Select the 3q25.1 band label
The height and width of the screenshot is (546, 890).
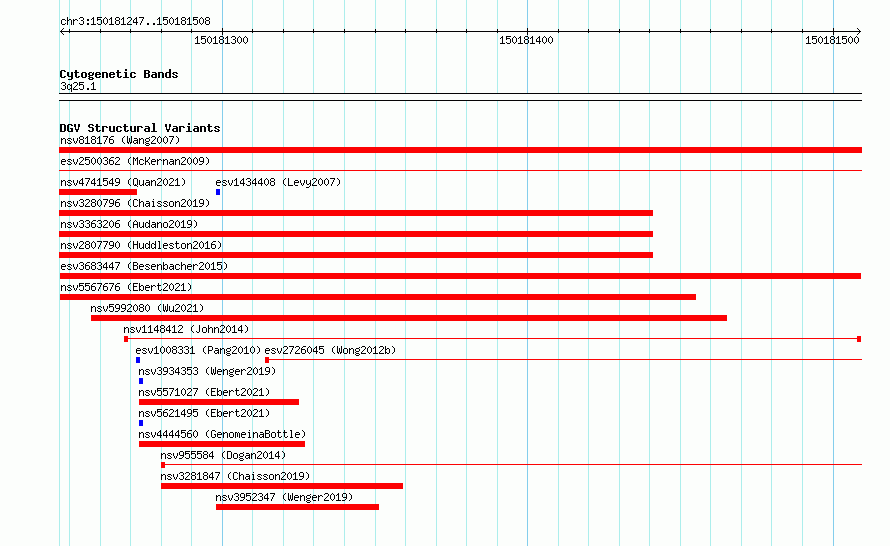pos(78,86)
